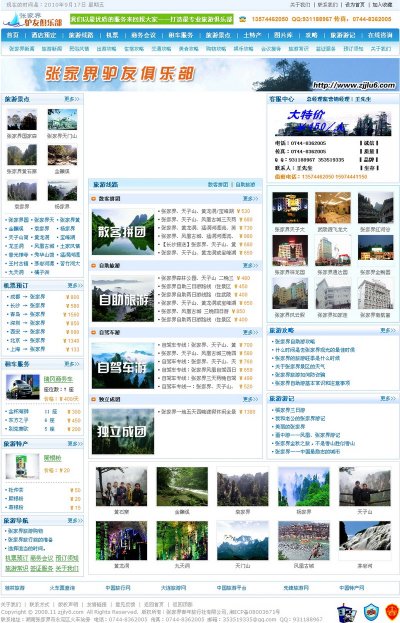This screenshot has width=400, height=623.
Task: Click the 张家界驴友俱乐部 main banner
Action: (x=200, y=74)
